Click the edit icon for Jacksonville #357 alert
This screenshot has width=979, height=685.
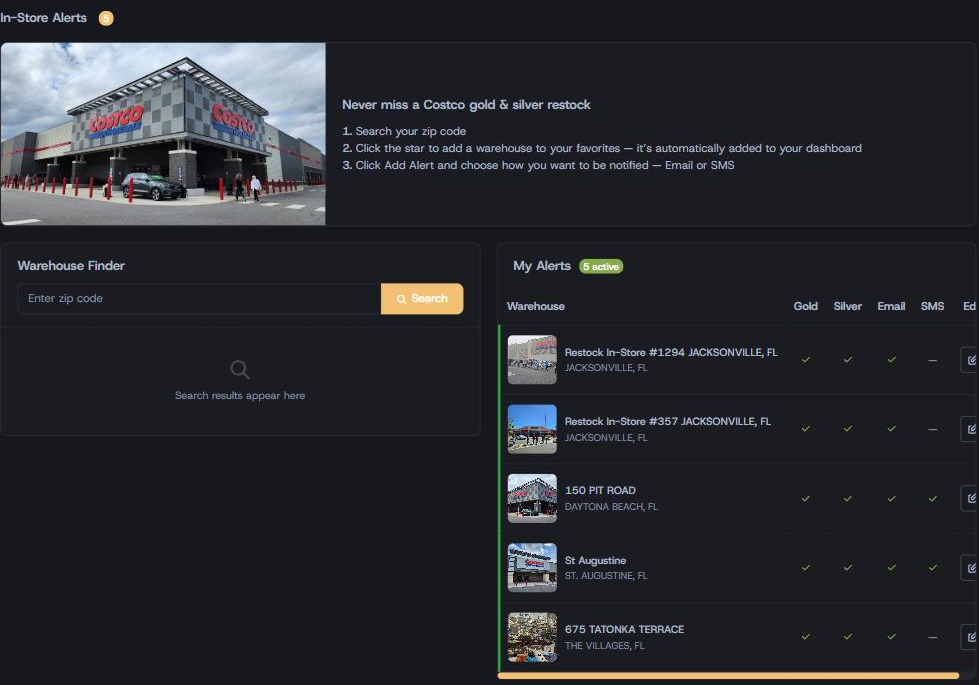[x=970, y=429]
